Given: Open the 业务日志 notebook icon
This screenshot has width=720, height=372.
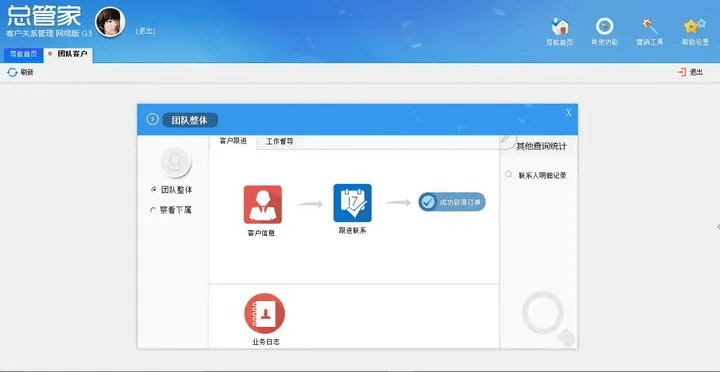Looking at the screenshot, I should click(x=264, y=313).
